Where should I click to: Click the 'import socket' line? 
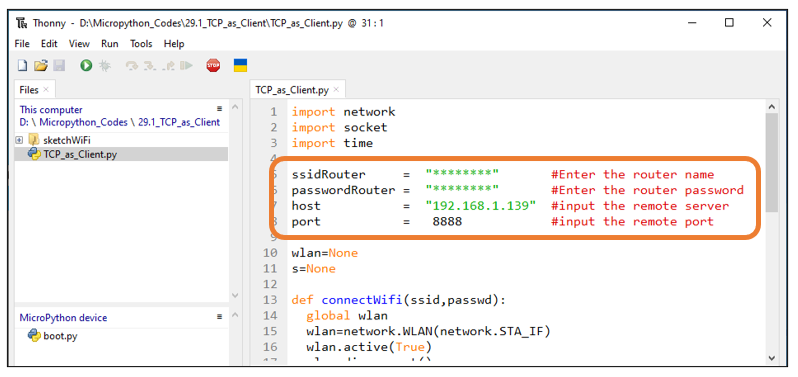coord(339,127)
